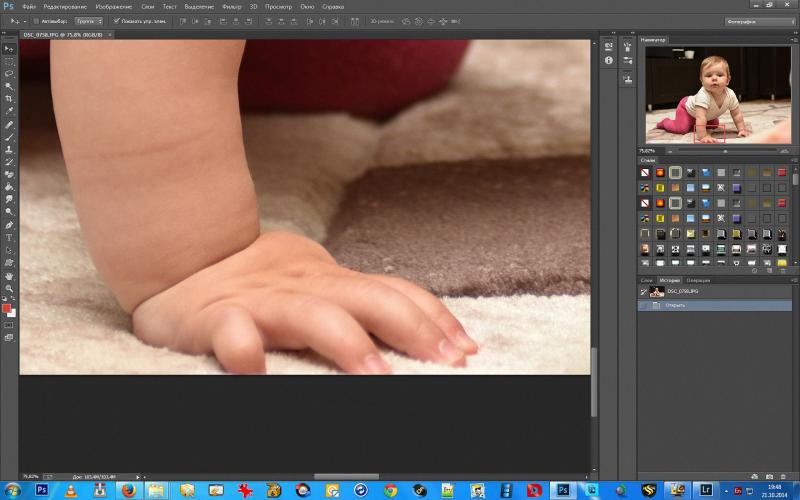Open VLC media player from the taskbar
Screen dimensions: 800x500
tap(71, 491)
